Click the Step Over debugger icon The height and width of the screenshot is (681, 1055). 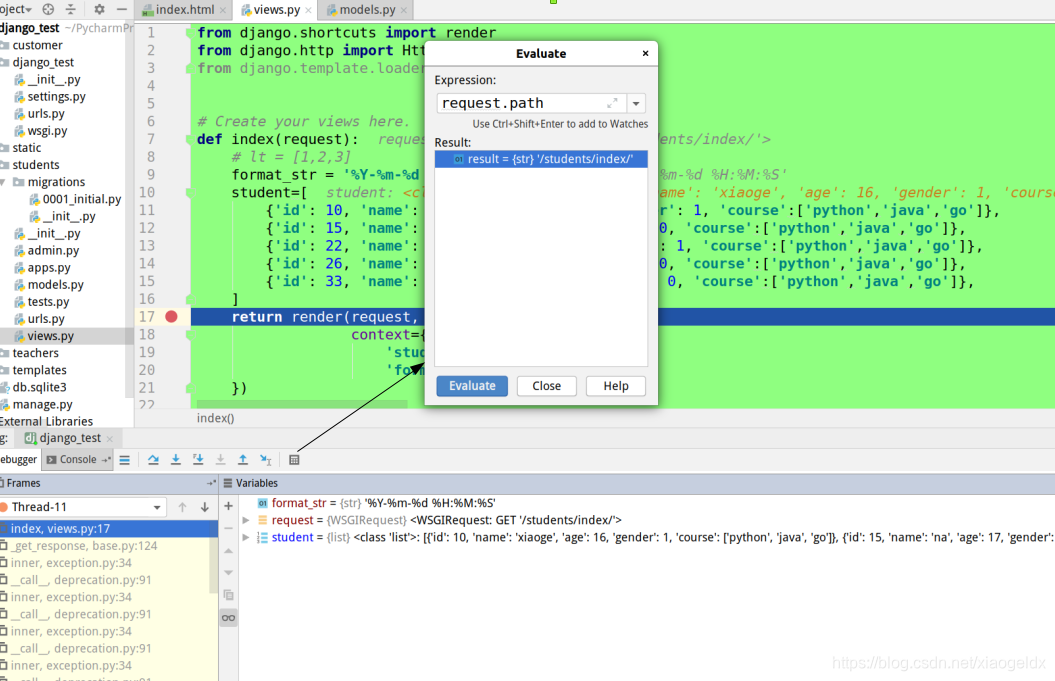(153, 460)
